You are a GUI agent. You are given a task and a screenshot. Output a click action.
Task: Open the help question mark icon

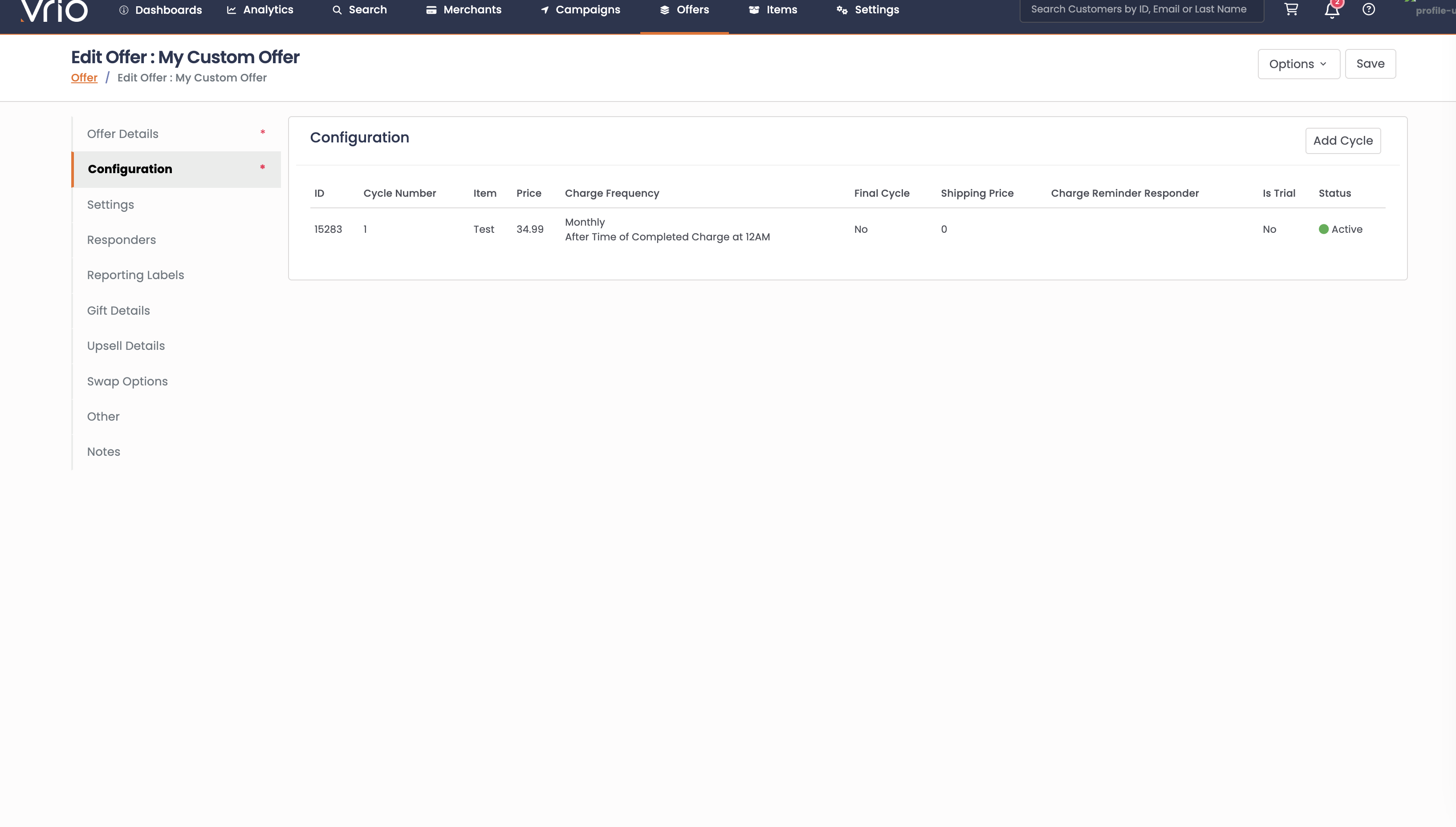point(1369,10)
